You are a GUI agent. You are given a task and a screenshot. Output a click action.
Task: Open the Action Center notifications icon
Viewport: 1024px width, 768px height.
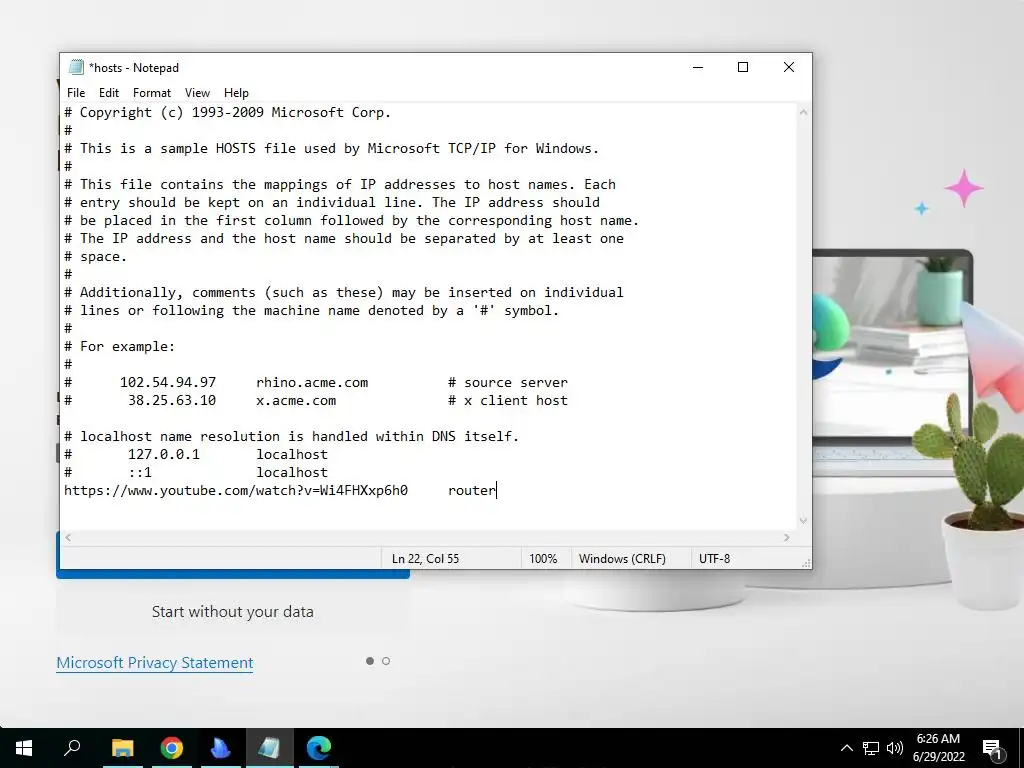pos(993,748)
